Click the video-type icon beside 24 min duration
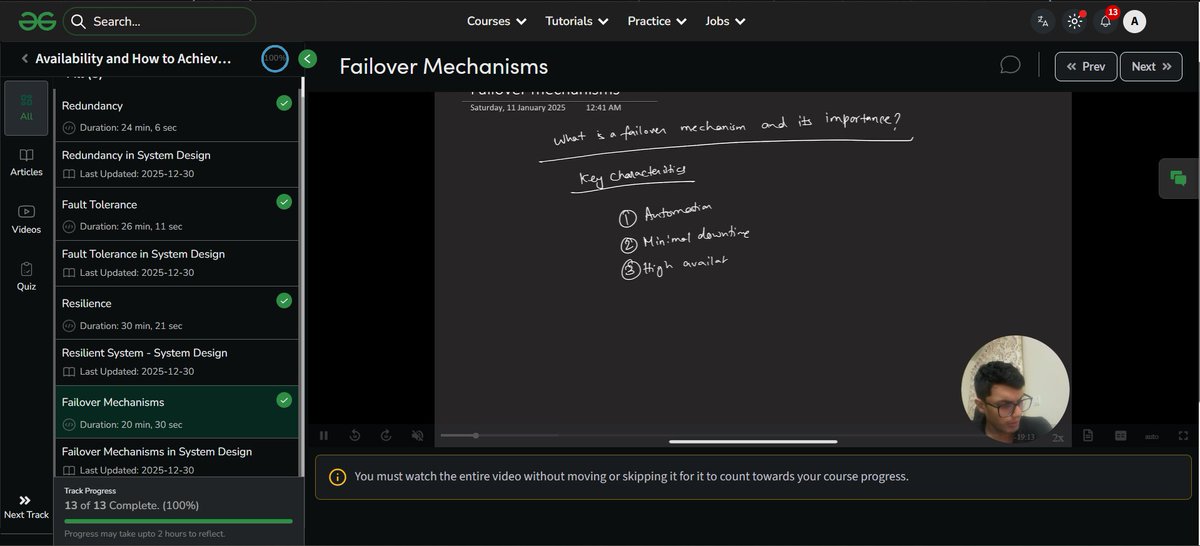The width and height of the screenshot is (1200, 546). pos(69,128)
